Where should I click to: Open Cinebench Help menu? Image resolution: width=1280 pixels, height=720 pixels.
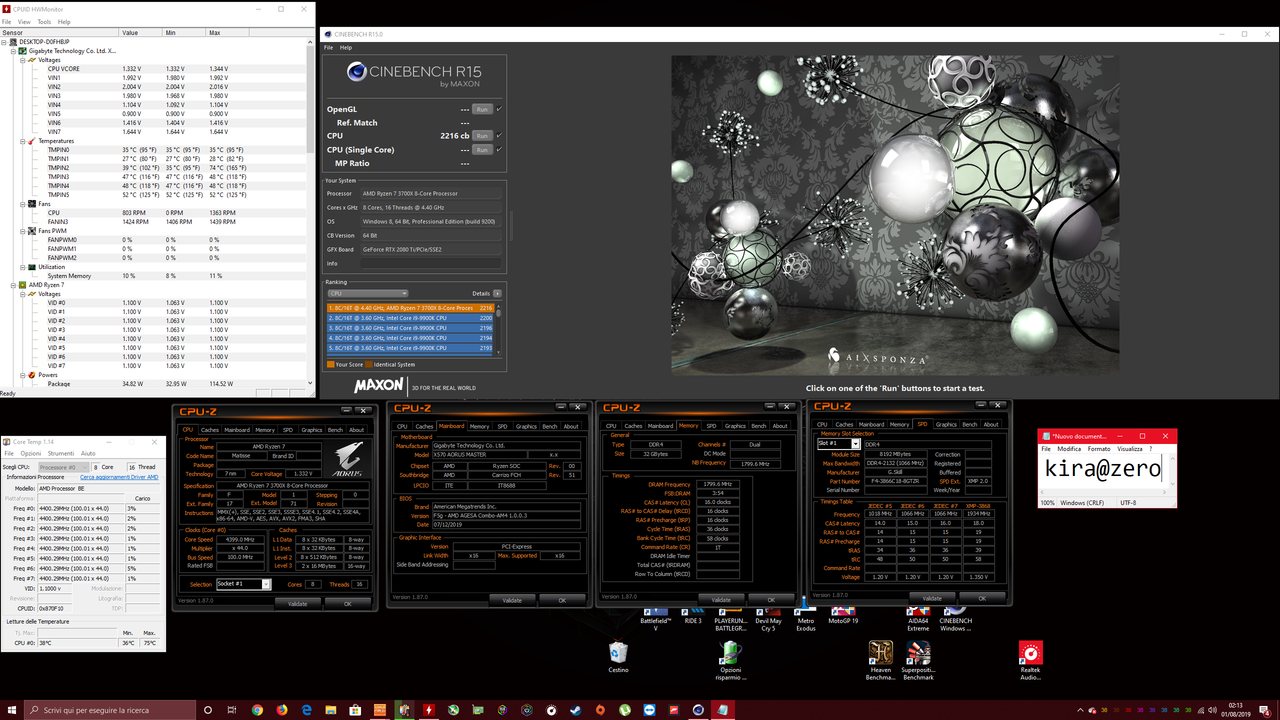346,48
